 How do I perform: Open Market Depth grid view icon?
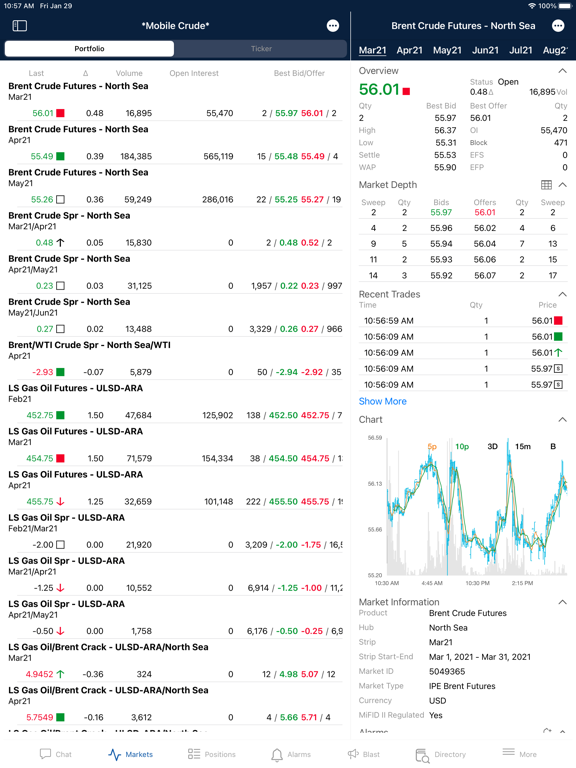546,185
